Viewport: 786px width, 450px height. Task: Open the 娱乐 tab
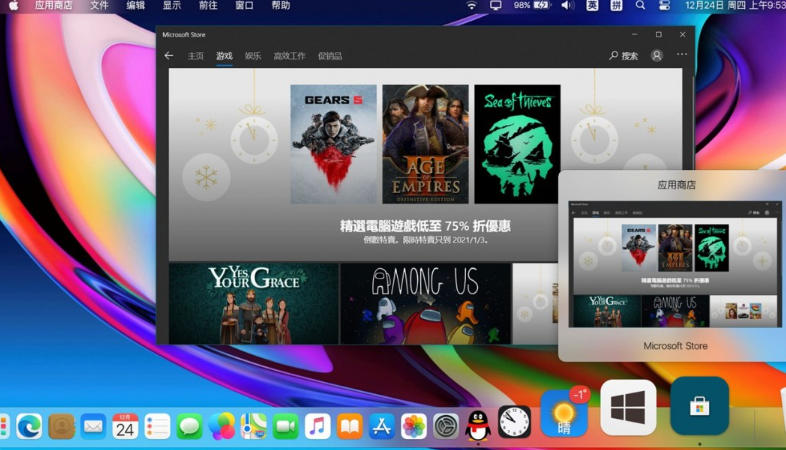click(253, 56)
